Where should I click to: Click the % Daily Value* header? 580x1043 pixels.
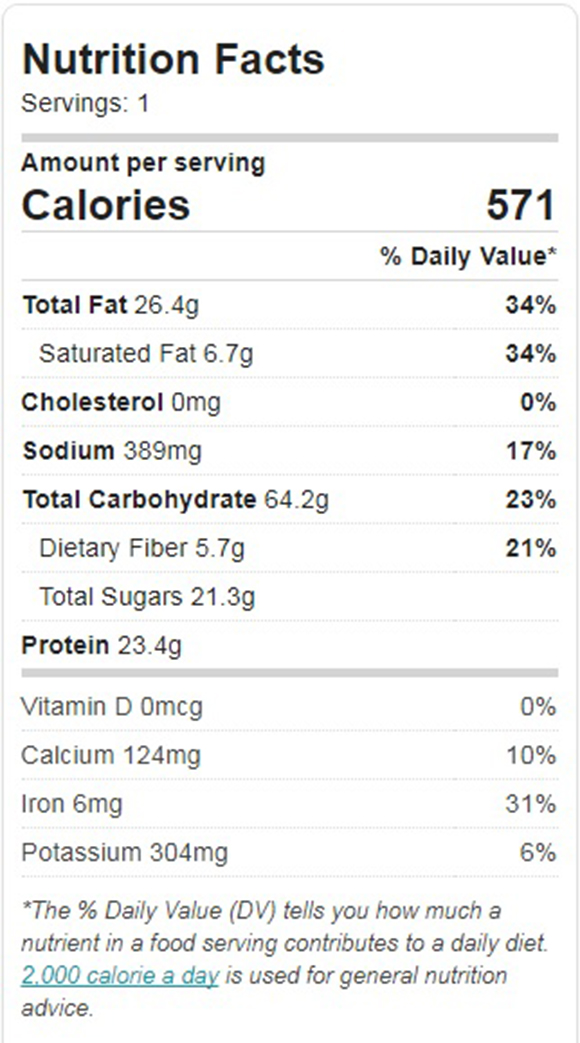point(468,256)
